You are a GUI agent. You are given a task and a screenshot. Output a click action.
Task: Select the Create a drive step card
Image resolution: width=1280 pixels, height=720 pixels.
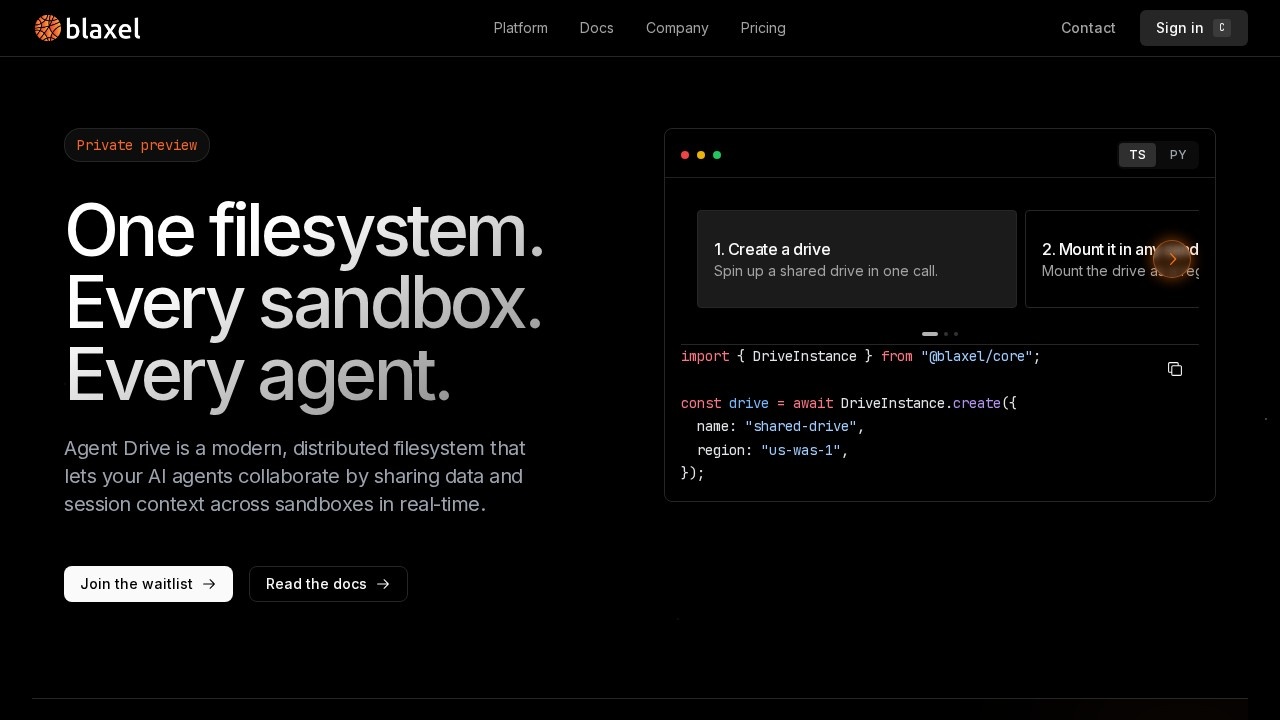click(x=857, y=259)
